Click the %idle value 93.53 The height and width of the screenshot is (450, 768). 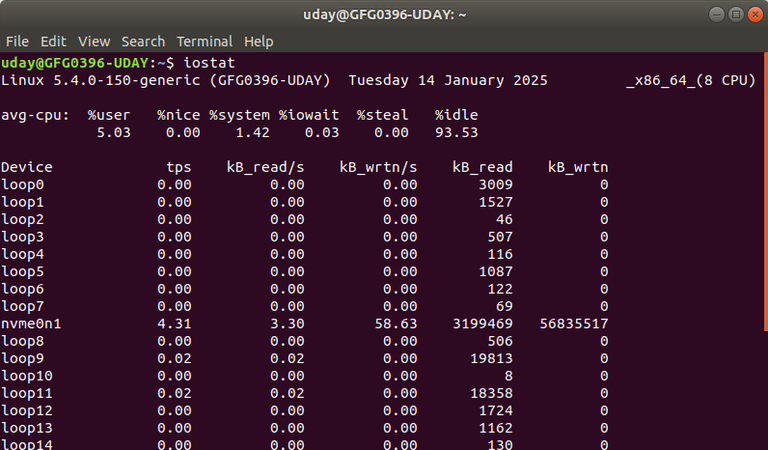456,133
